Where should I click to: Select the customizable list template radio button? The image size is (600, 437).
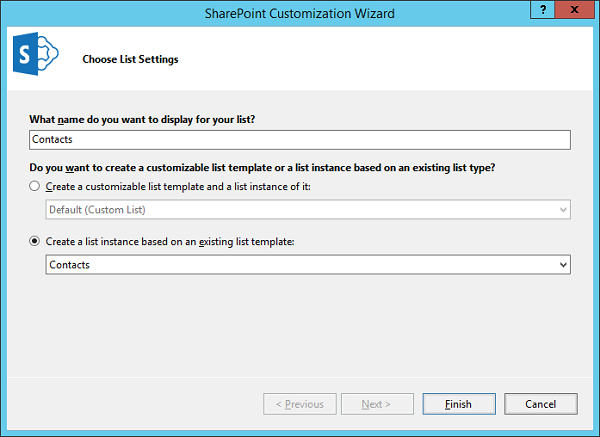36,187
